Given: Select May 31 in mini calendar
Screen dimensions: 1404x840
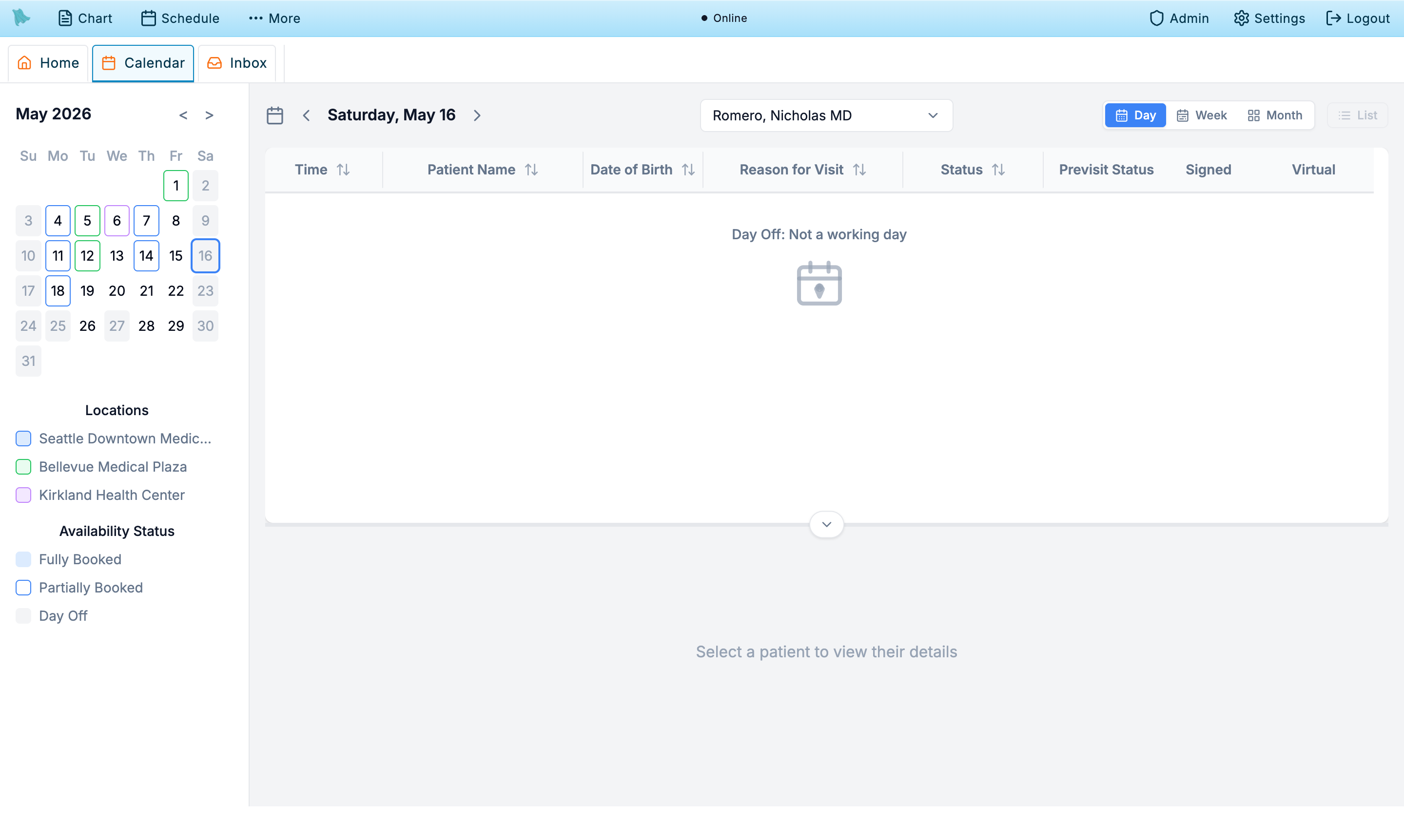Looking at the screenshot, I should coord(28,361).
